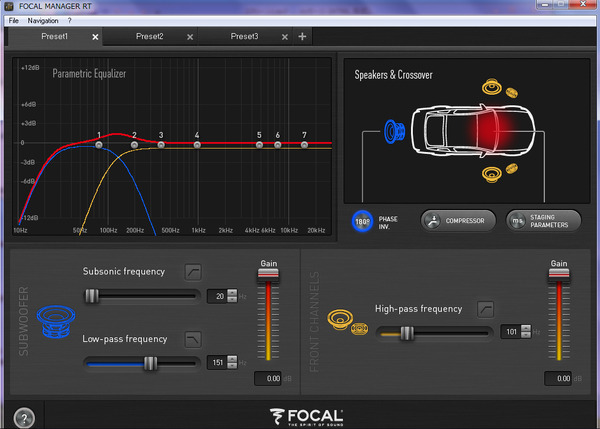Viewport: 600px width, 429px height.
Task: Click the low-pass frequency field showing 151
Action: [217, 362]
